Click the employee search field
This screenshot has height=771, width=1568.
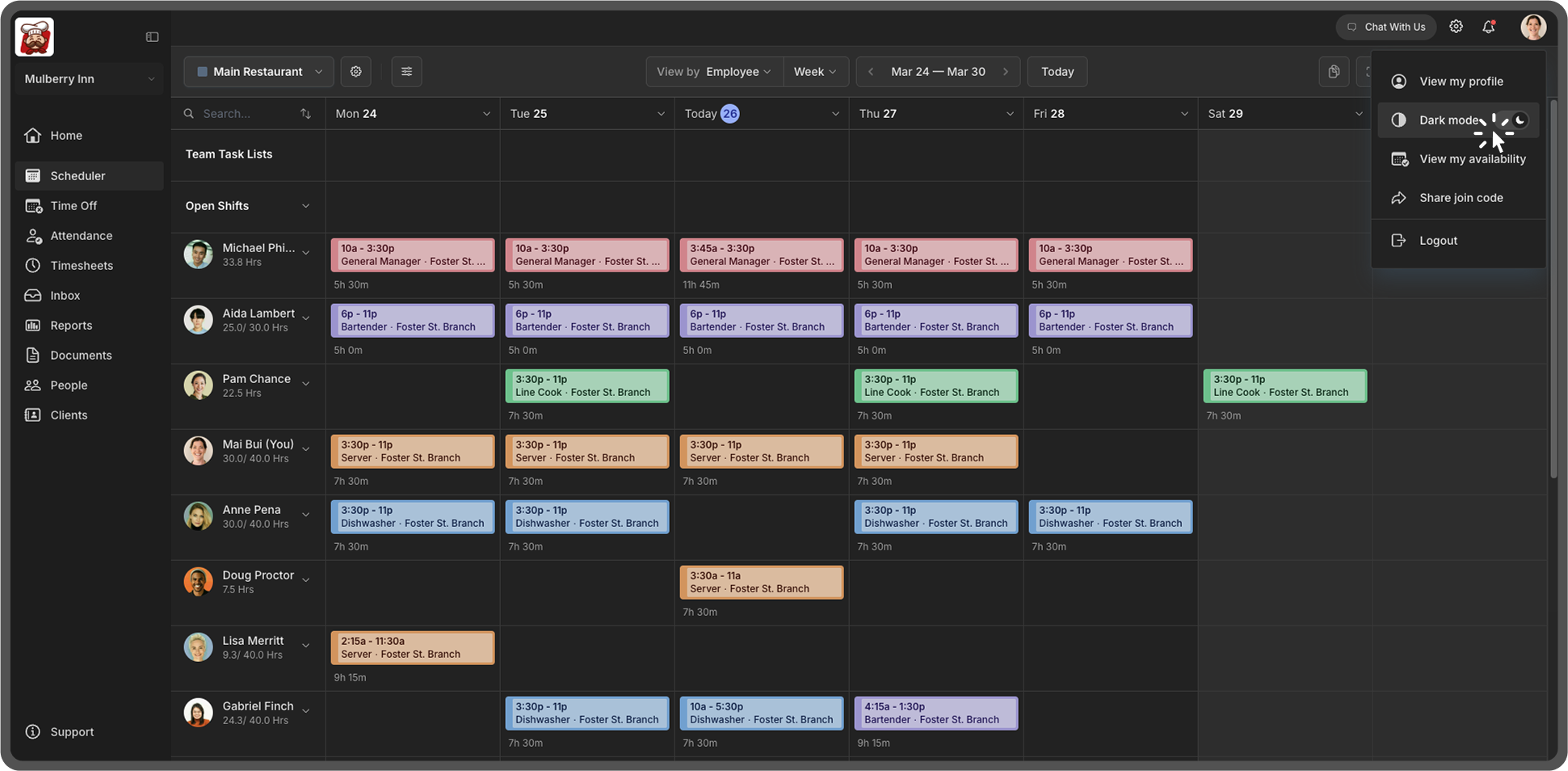click(x=242, y=113)
